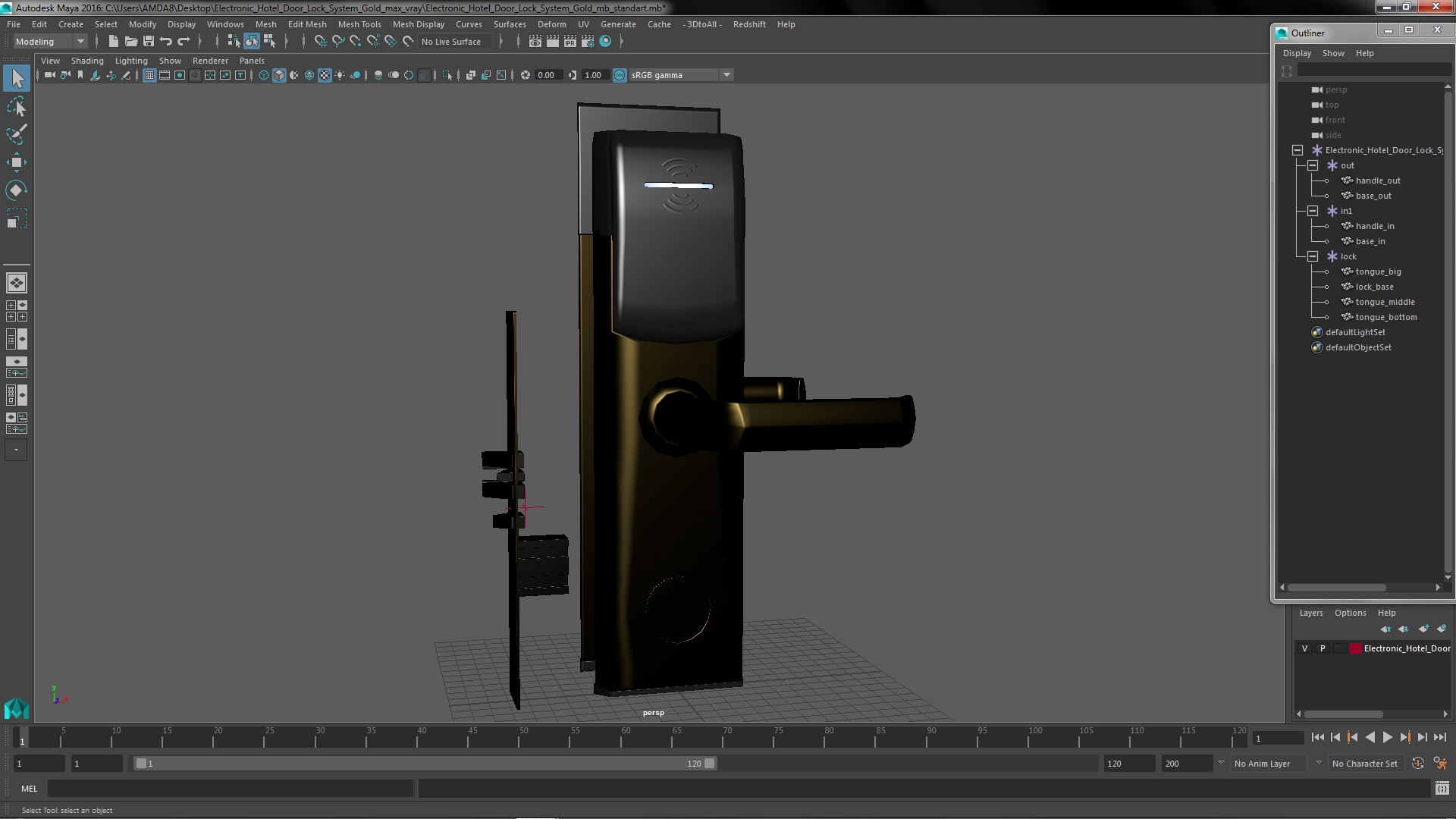1456x819 pixels.
Task: Toggle layer visibility V box
Action: click(x=1304, y=648)
